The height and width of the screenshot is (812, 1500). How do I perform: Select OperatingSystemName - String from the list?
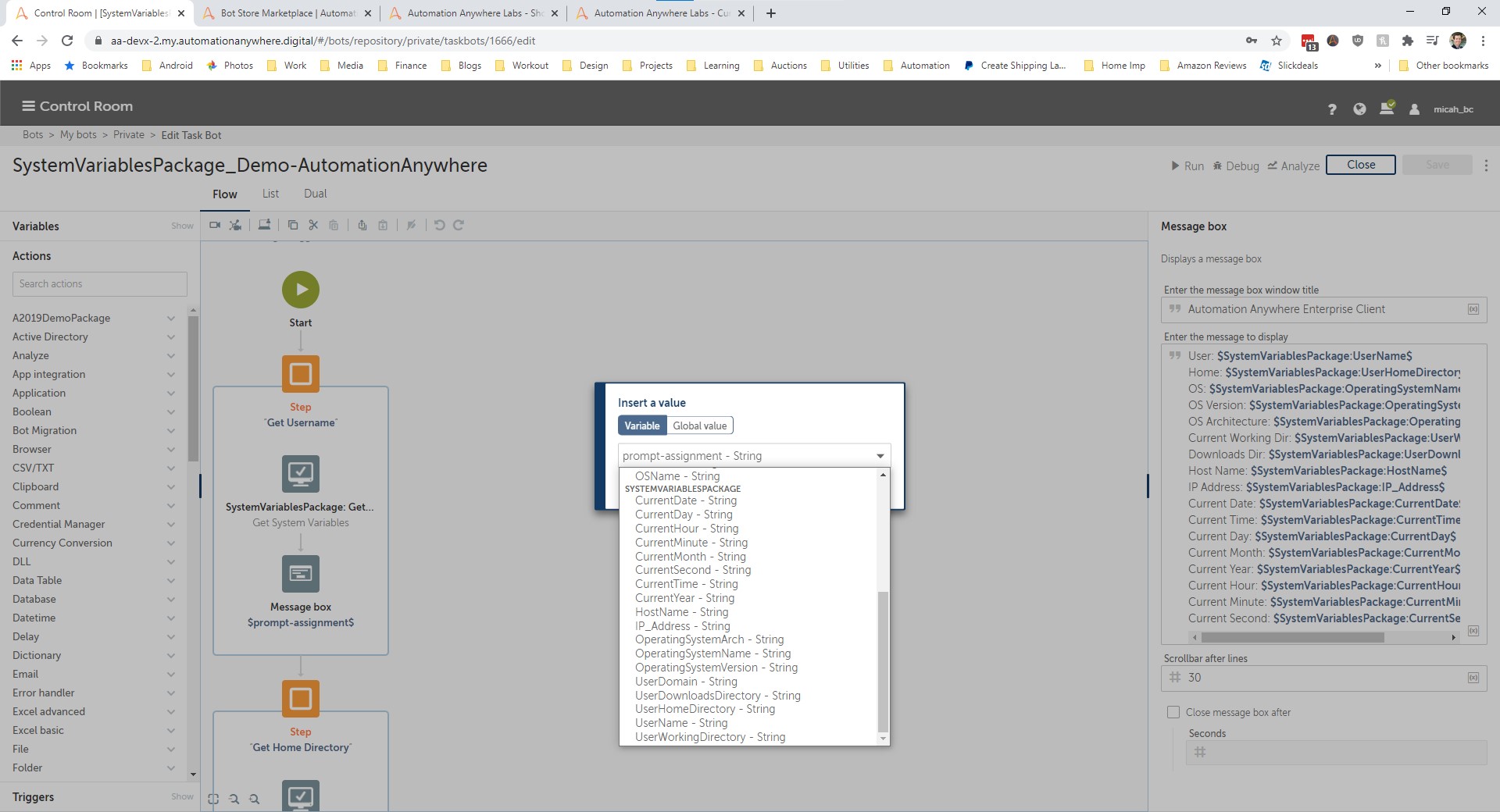[x=713, y=654]
